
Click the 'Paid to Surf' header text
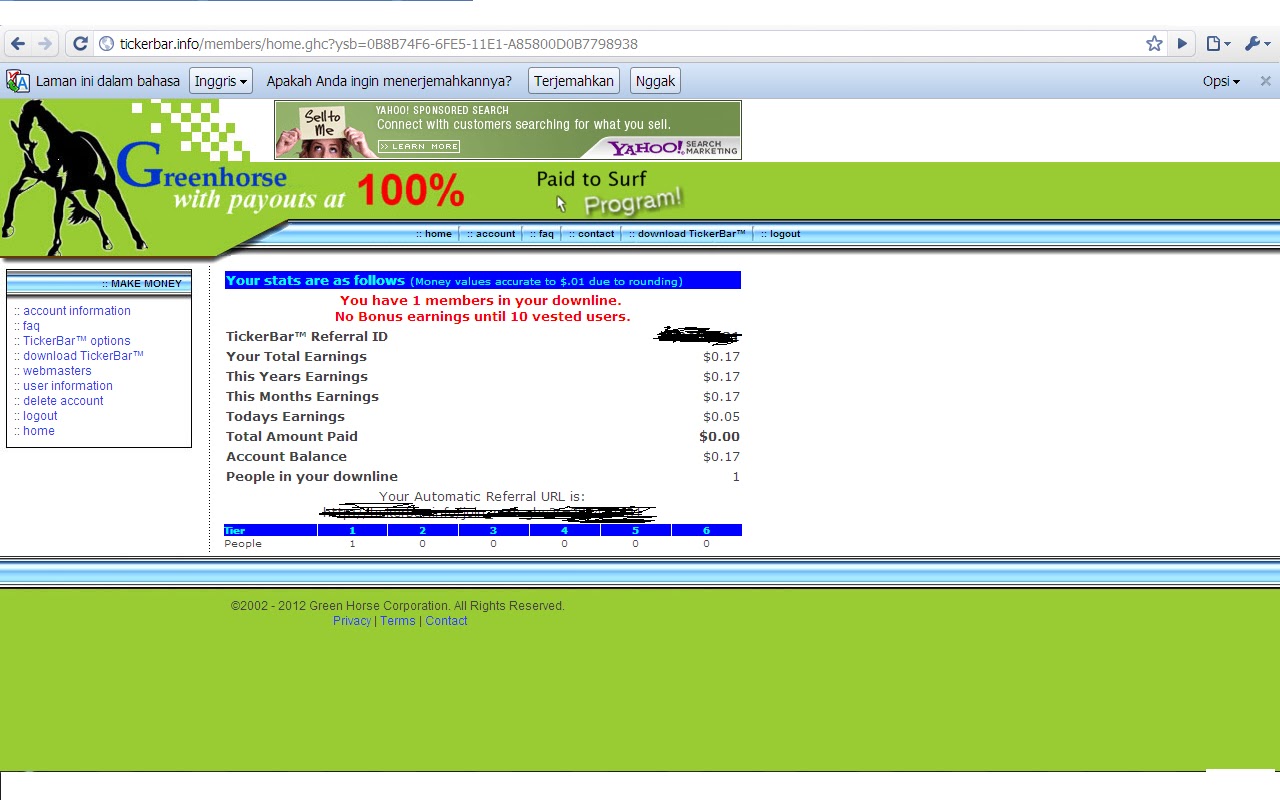coord(591,179)
